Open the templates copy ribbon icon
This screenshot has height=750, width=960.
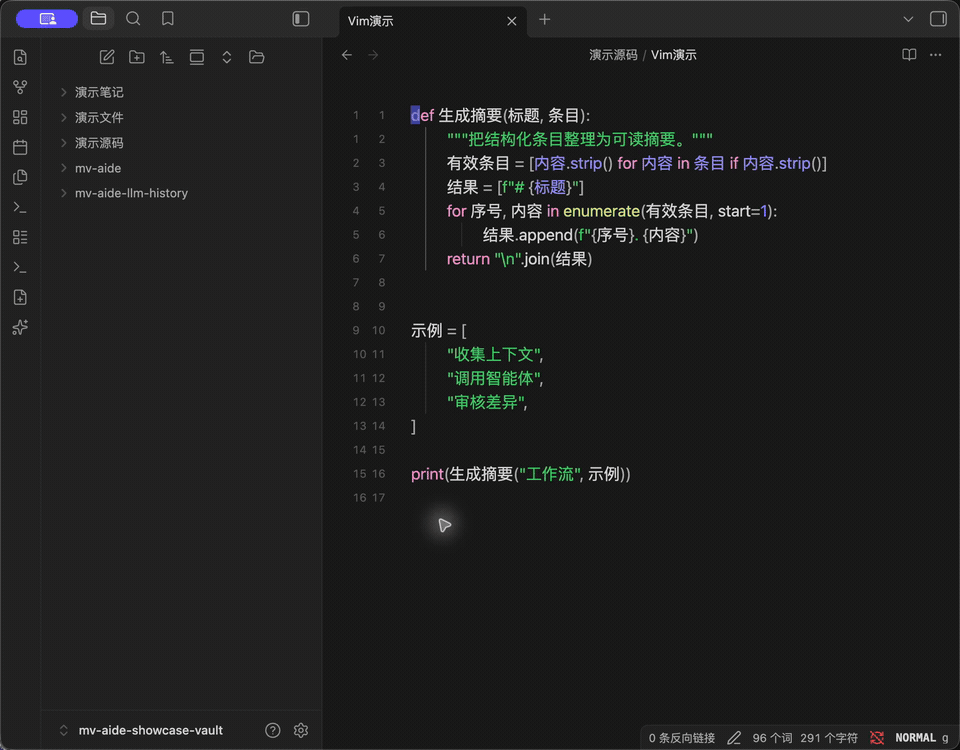20,177
